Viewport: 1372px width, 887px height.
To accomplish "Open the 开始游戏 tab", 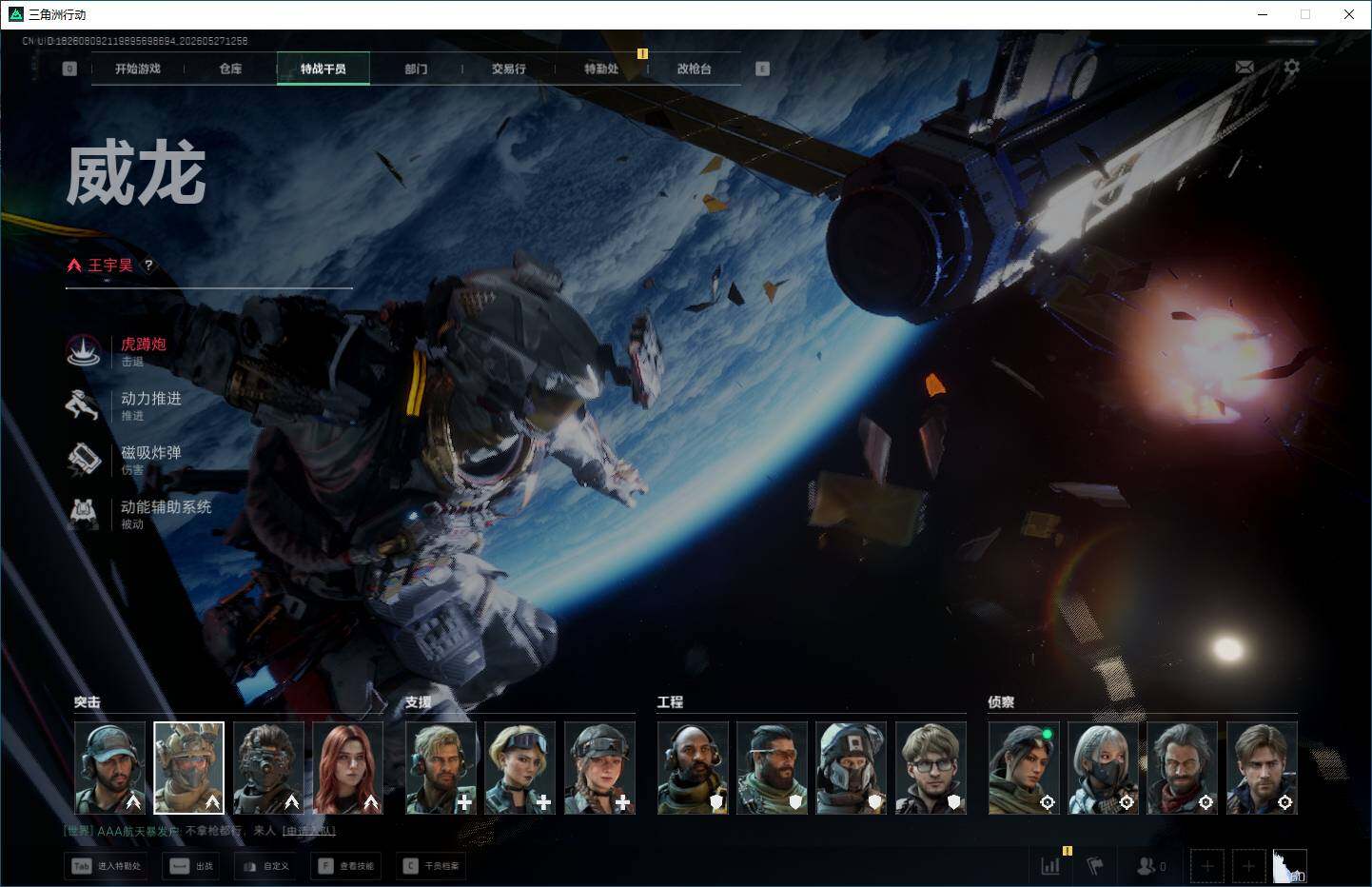I will [138, 69].
